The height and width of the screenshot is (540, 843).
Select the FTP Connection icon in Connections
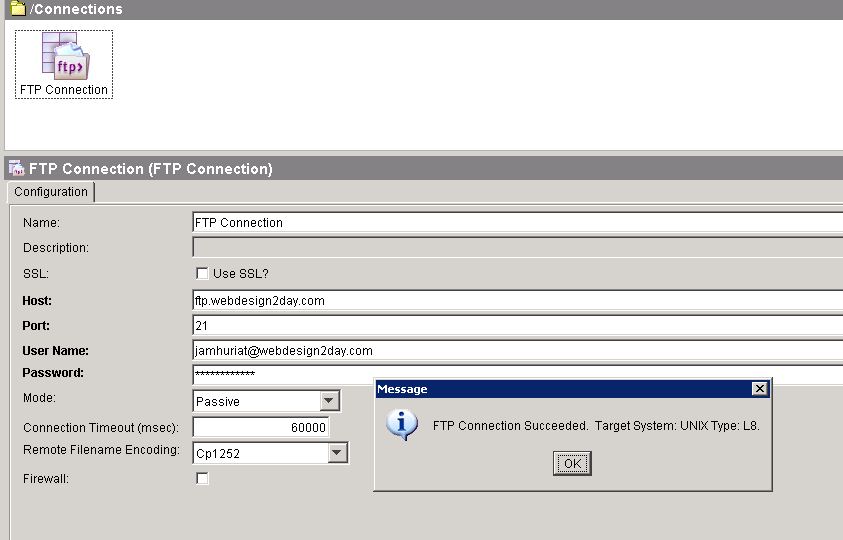click(64, 64)
